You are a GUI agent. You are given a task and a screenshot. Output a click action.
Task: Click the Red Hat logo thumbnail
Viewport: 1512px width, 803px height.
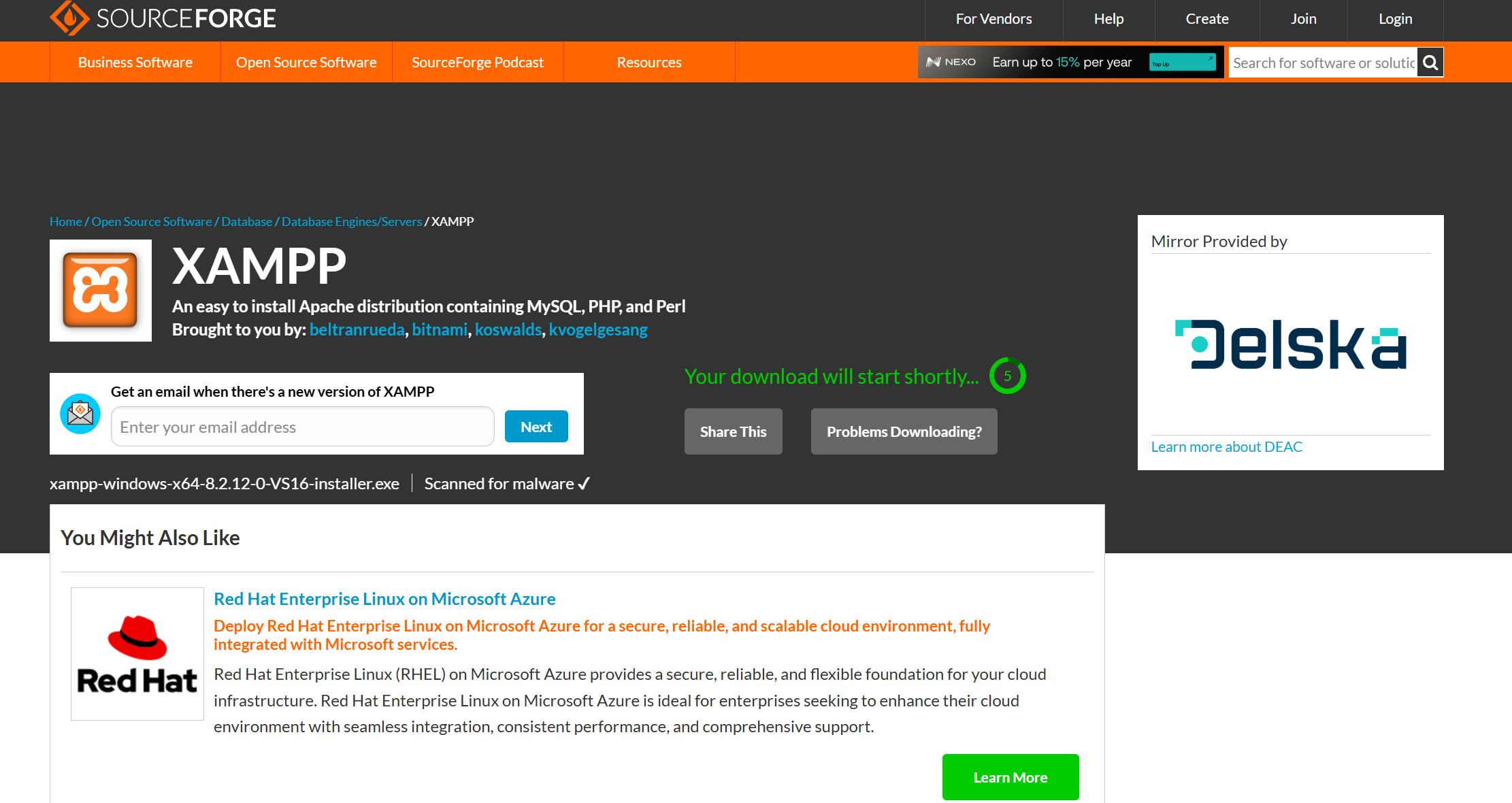137,653
